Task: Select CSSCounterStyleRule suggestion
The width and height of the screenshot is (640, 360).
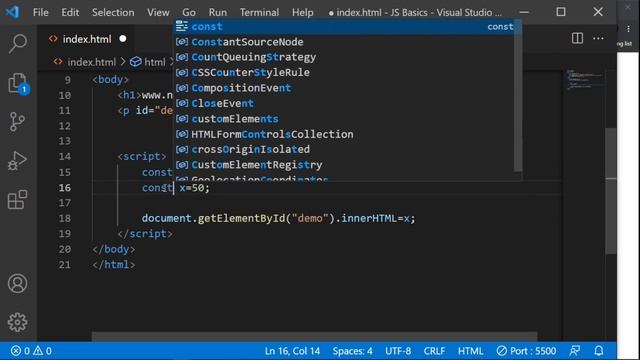Action: (344, 73)
